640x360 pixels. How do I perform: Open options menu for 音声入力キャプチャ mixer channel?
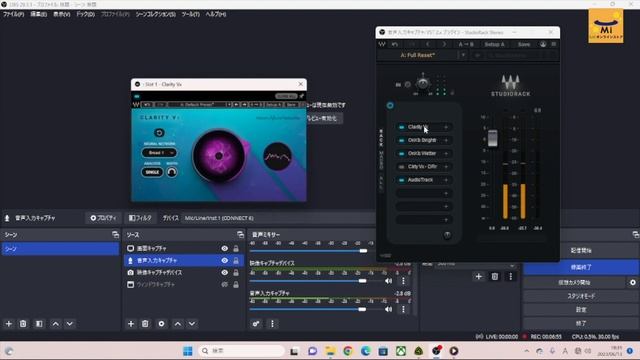(x=403, y=309)
